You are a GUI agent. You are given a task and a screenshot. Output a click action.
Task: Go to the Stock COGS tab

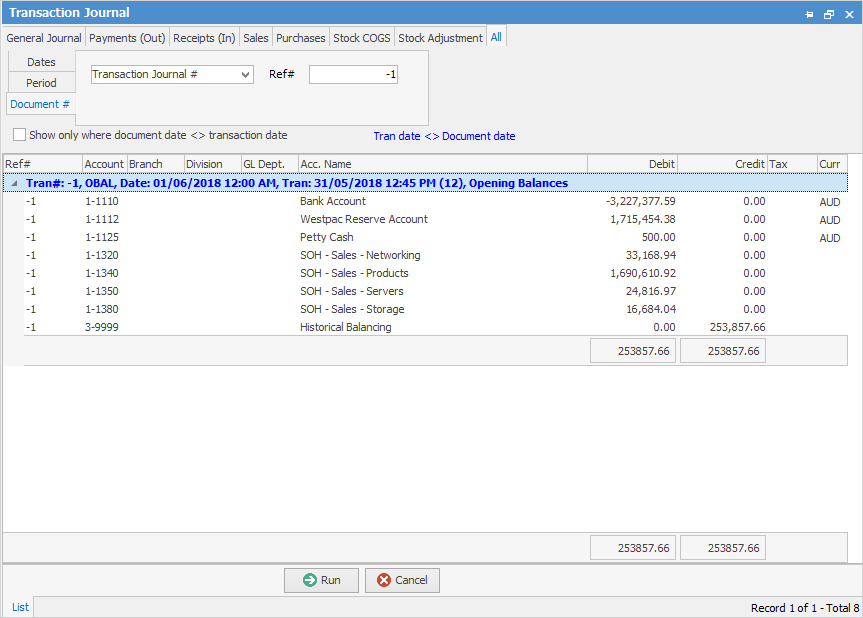point(362,38)
